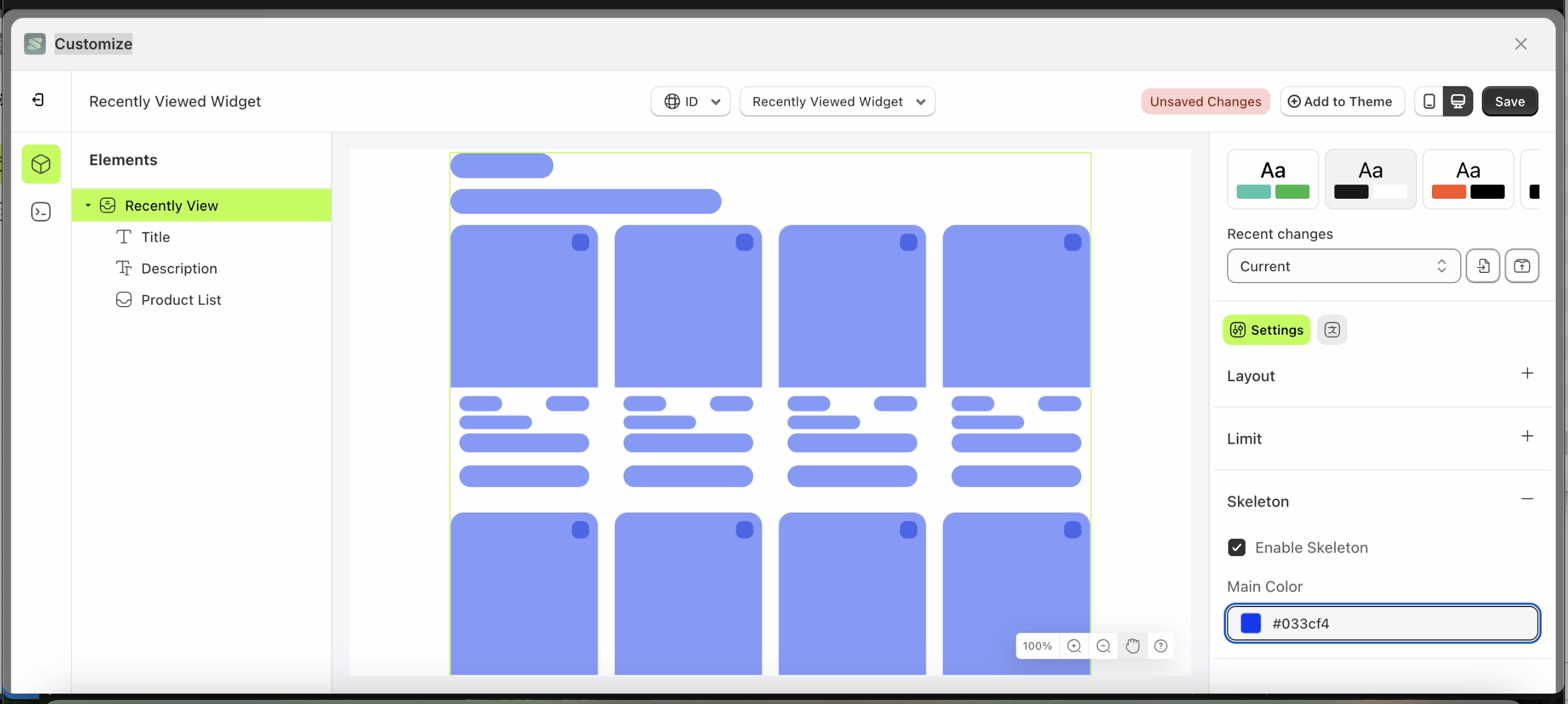Open the Elements panel in the sidebar
1568x704 pixels.
tap(41, 164)
